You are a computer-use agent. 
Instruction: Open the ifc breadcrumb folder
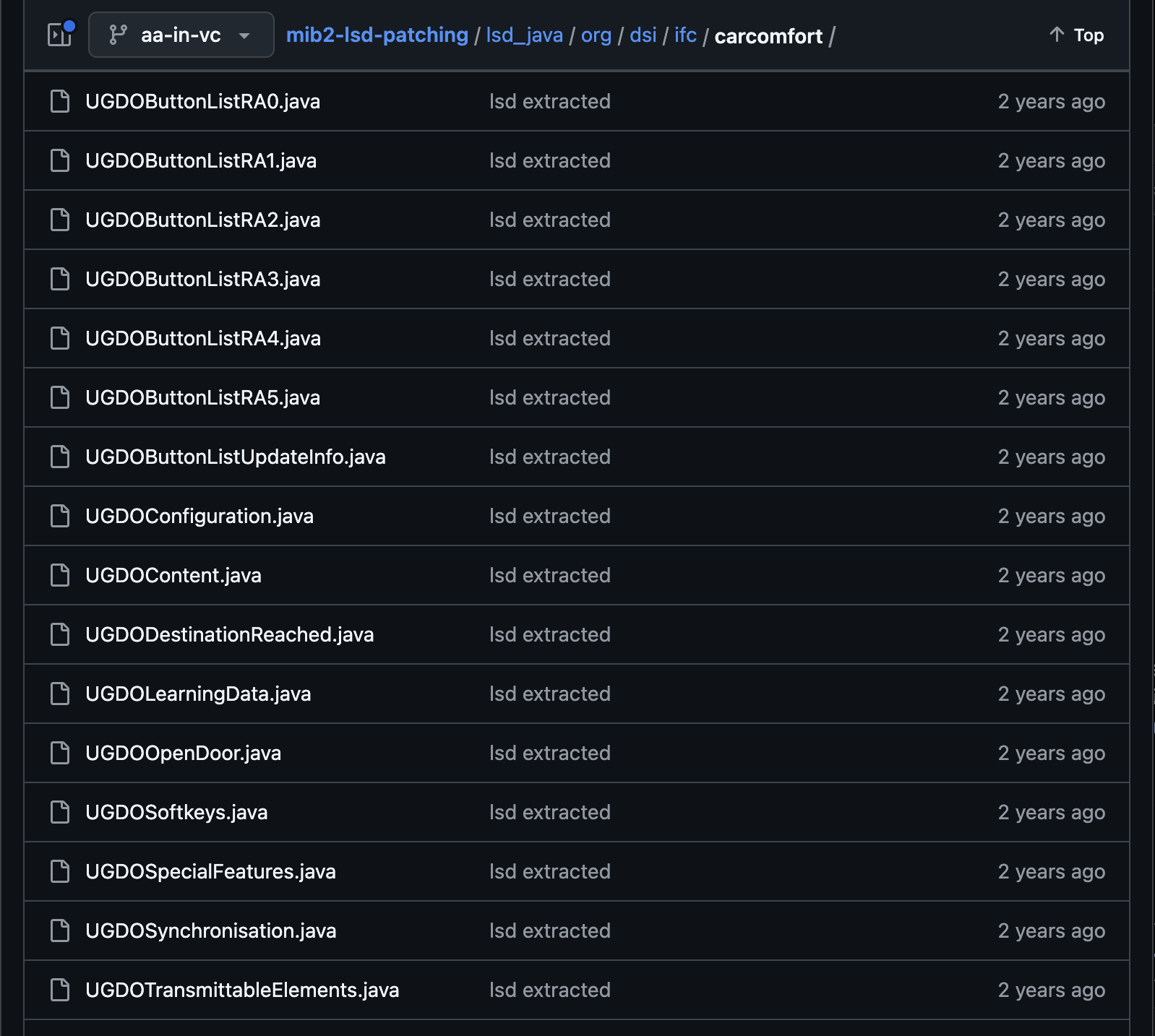[x=685, y=35]
